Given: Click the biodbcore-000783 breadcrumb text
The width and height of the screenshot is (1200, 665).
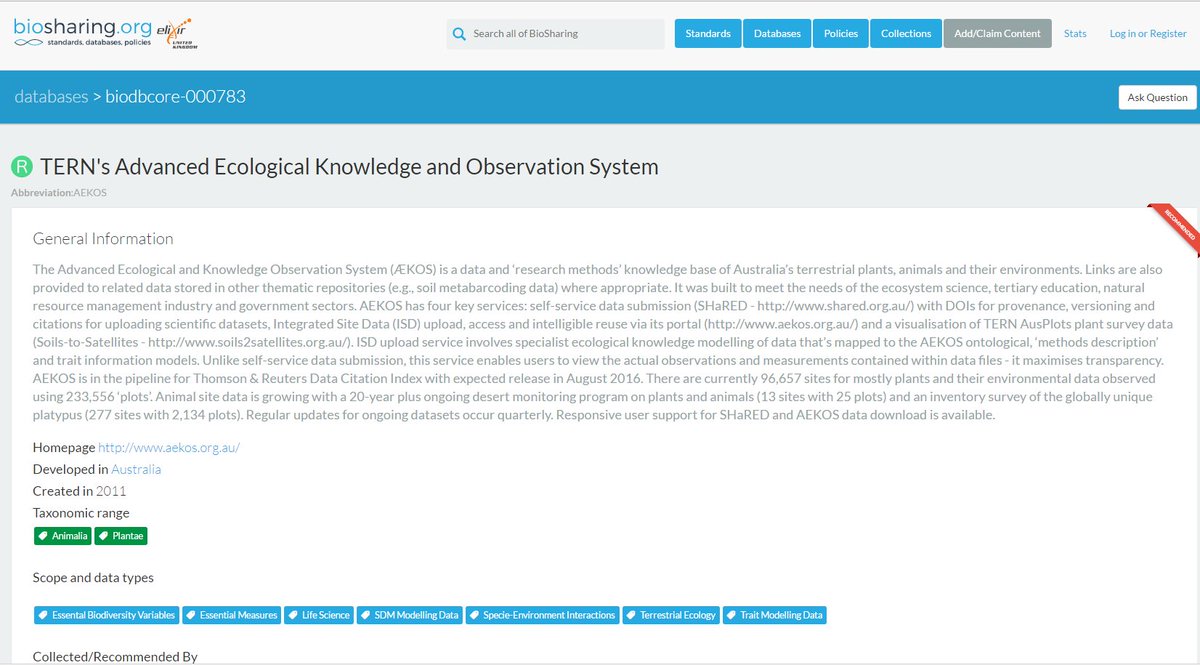Looking at the screenshot, I should pos(176,97).
